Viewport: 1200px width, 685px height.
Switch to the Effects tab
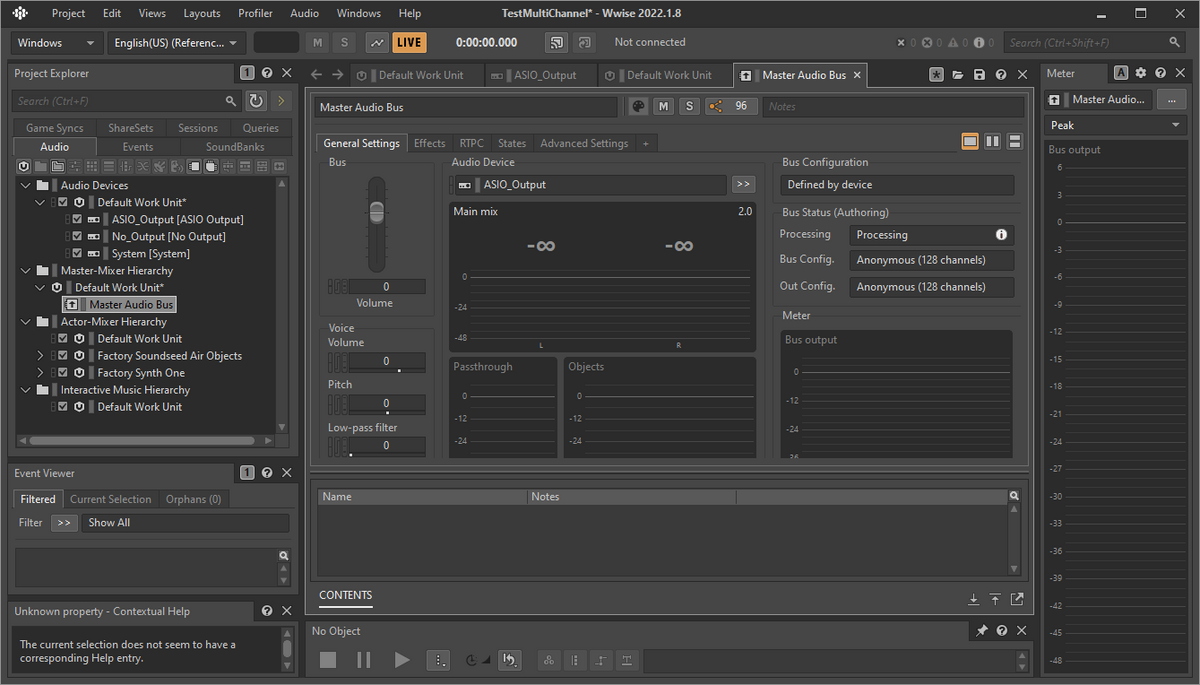[430, 143]
